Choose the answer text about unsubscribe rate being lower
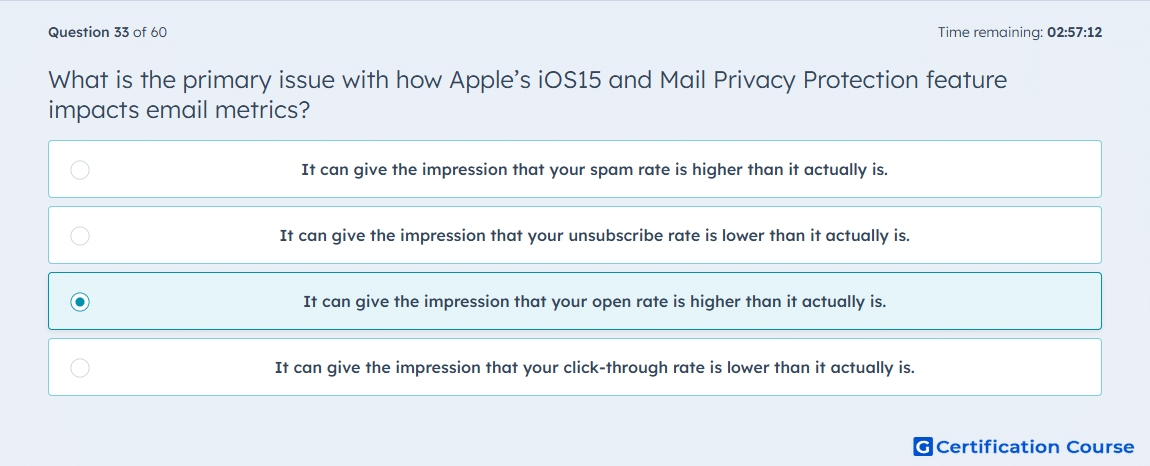This screenshot has width=1150, height=466. point(594,236)
